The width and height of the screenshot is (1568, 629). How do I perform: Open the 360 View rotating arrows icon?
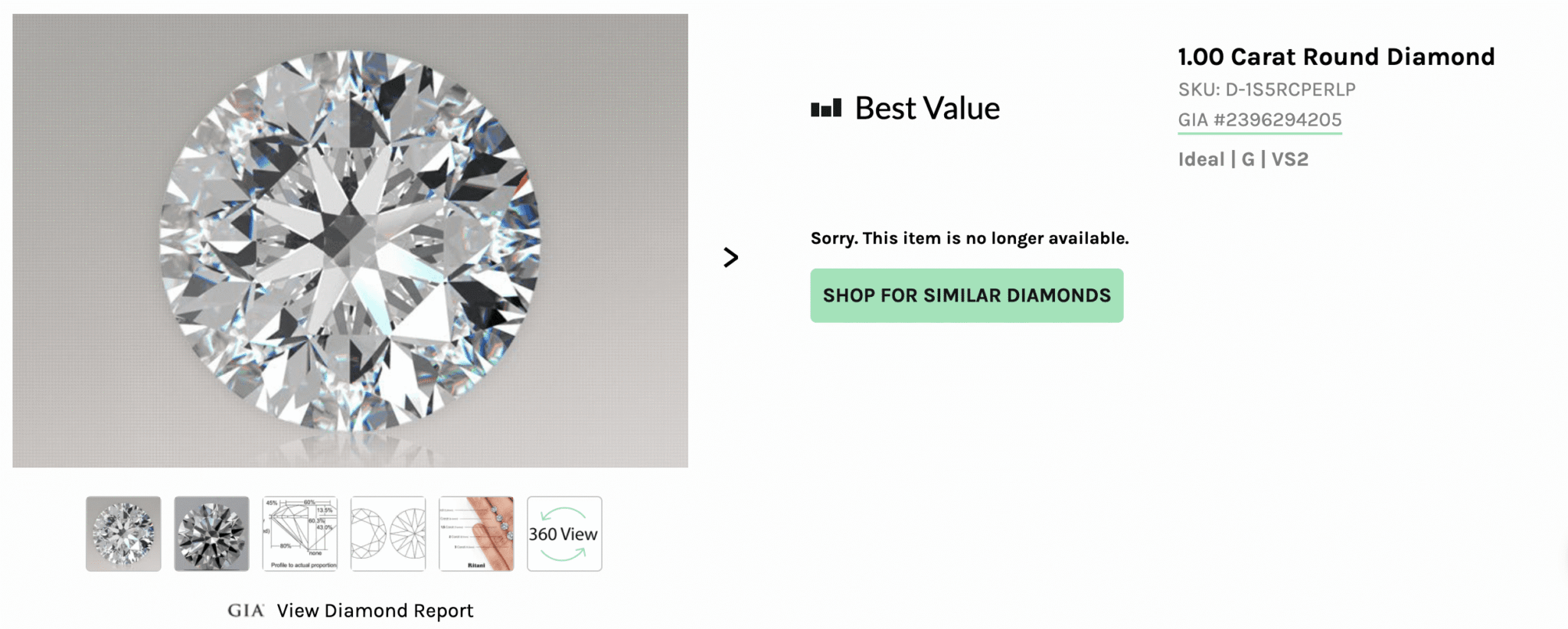[564, 533]
